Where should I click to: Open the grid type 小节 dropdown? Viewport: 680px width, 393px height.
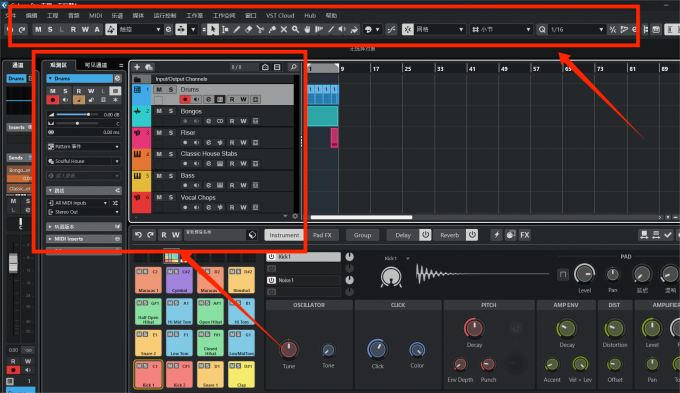pos(501,29)
